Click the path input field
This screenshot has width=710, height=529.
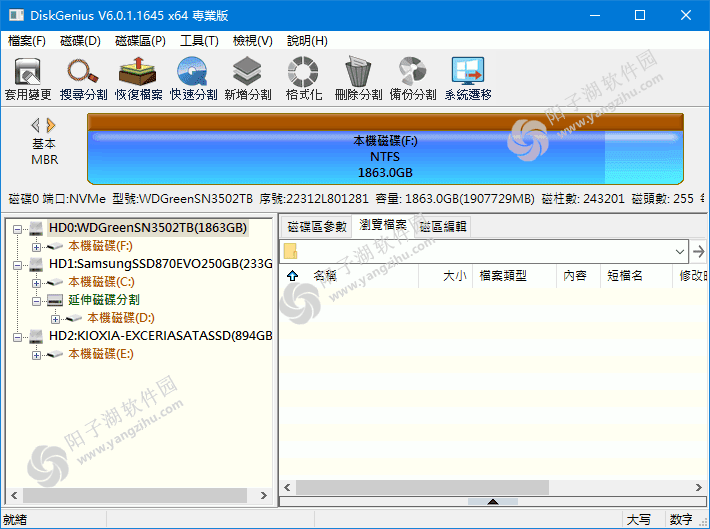(484, 251)
